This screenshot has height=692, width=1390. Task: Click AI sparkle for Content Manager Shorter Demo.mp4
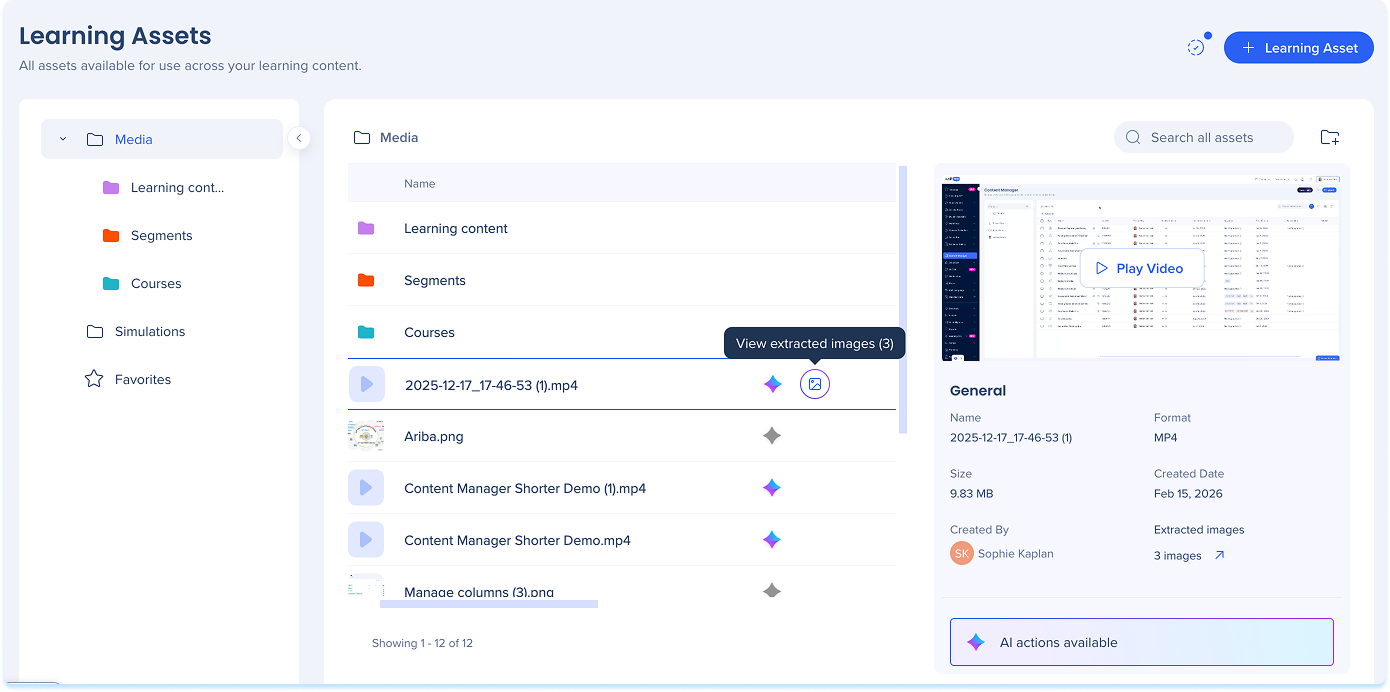coord(771,540)
